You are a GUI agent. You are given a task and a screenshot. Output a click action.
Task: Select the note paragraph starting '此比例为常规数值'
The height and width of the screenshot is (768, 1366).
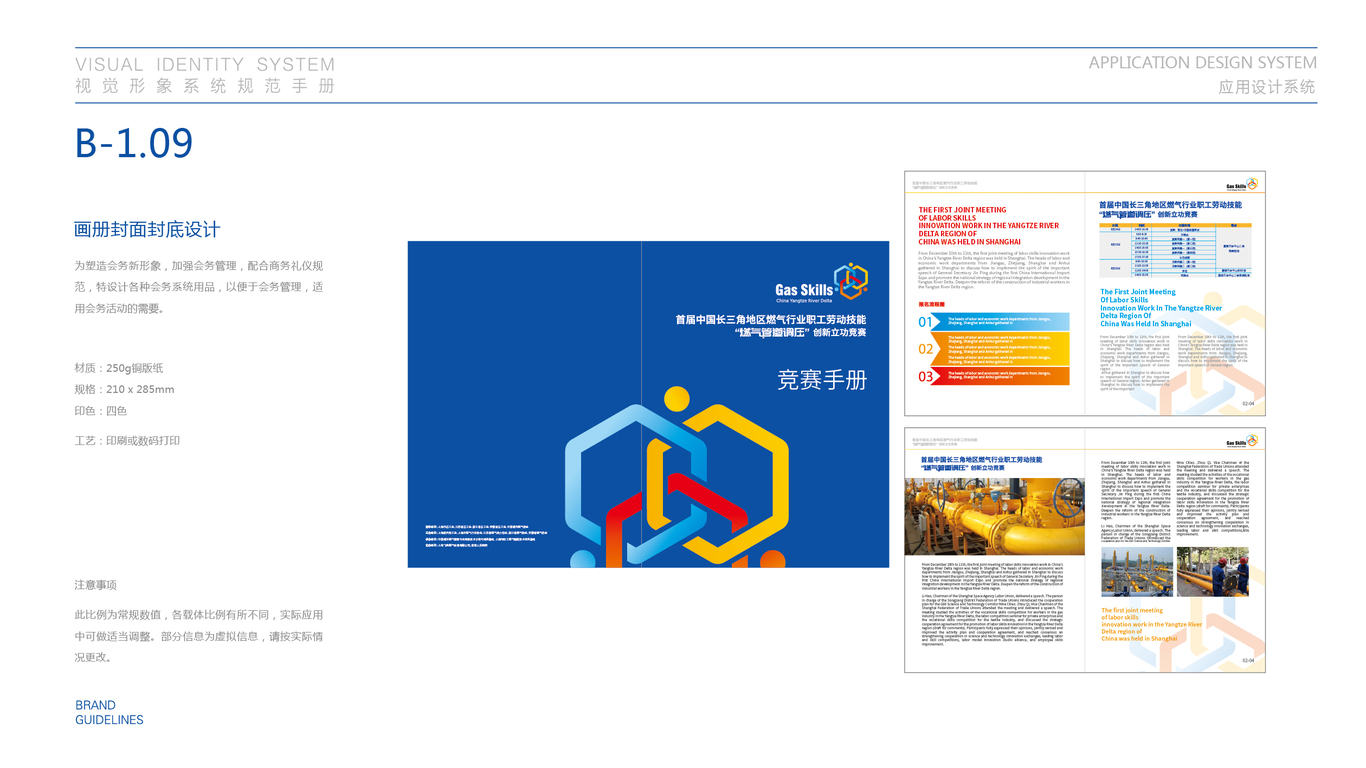coord(199,636)
